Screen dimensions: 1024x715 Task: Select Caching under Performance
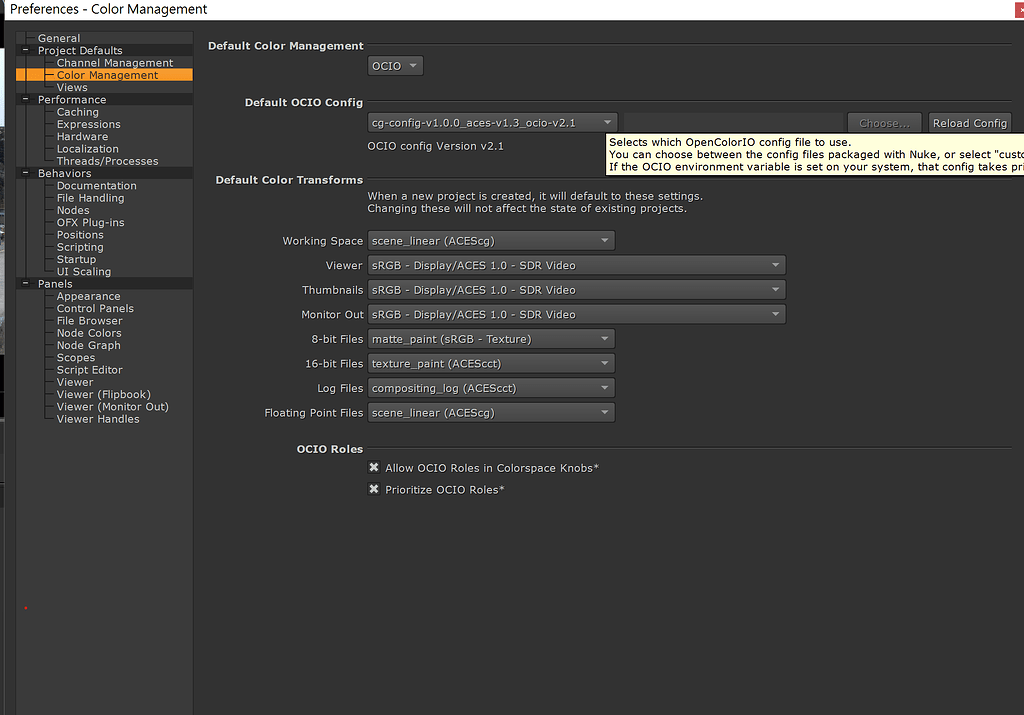79,111
